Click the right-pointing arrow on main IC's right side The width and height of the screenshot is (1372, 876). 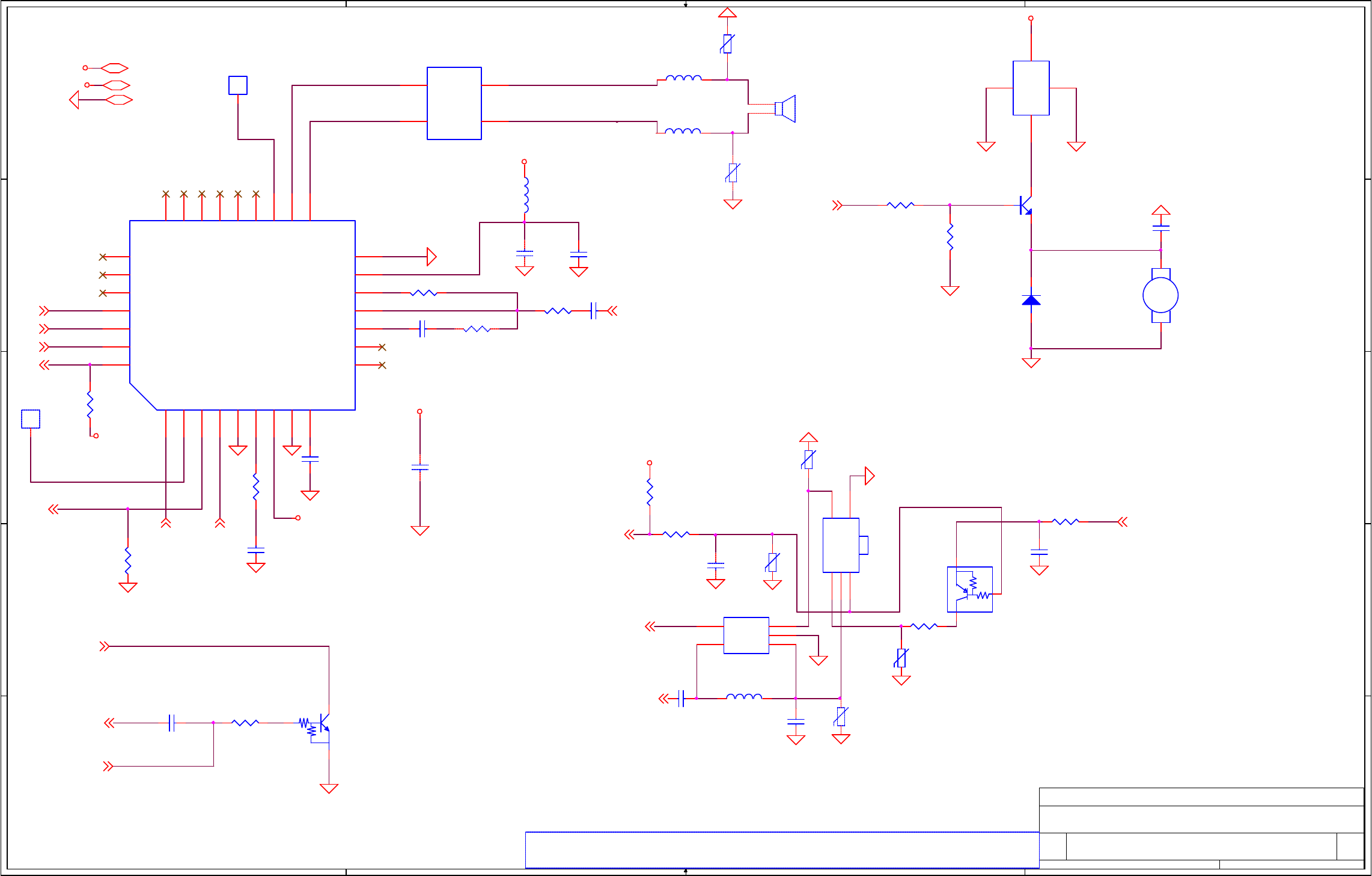[431, 257]
